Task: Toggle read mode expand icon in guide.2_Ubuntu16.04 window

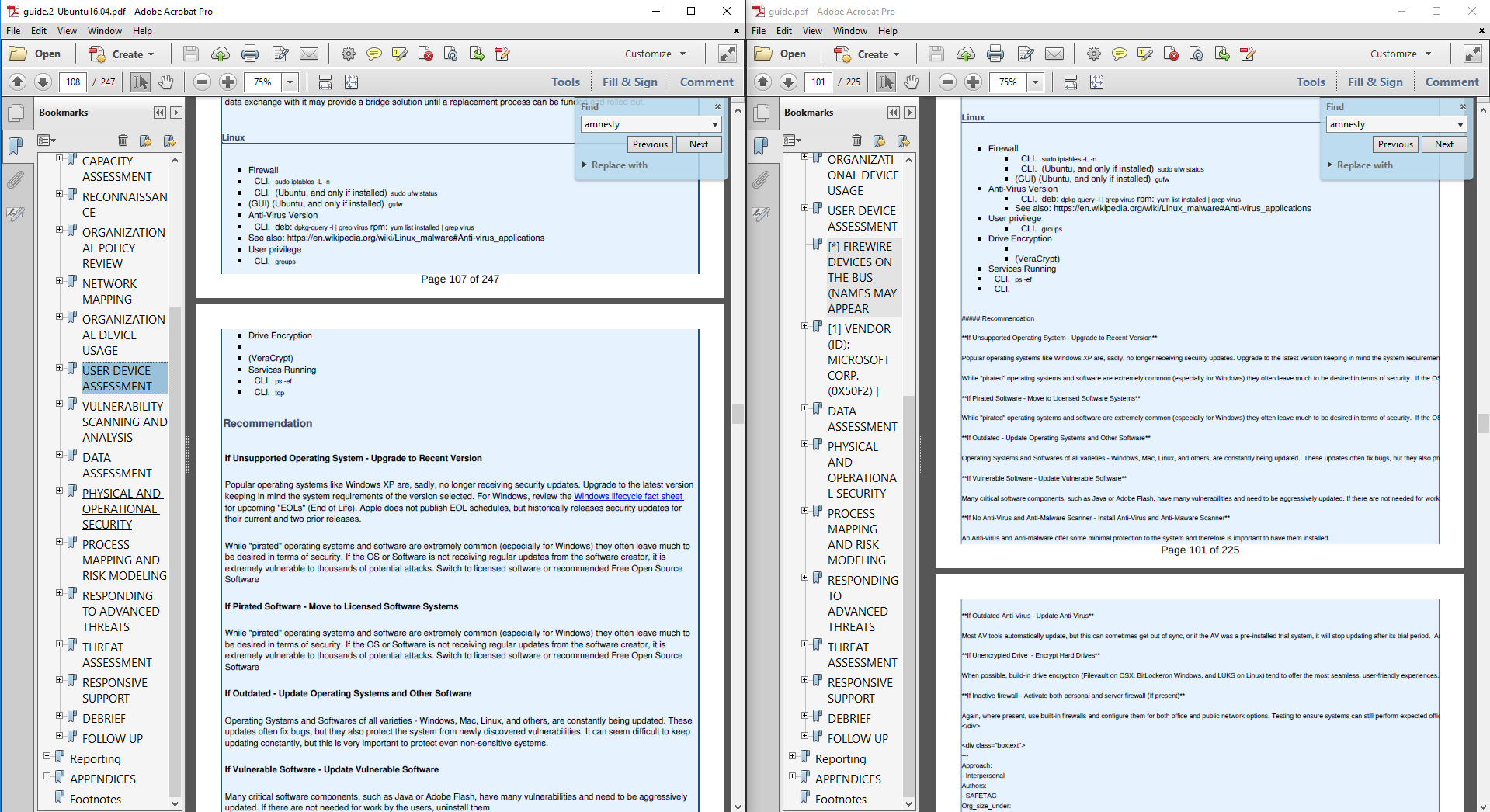Action: click(x=727, y=54)
